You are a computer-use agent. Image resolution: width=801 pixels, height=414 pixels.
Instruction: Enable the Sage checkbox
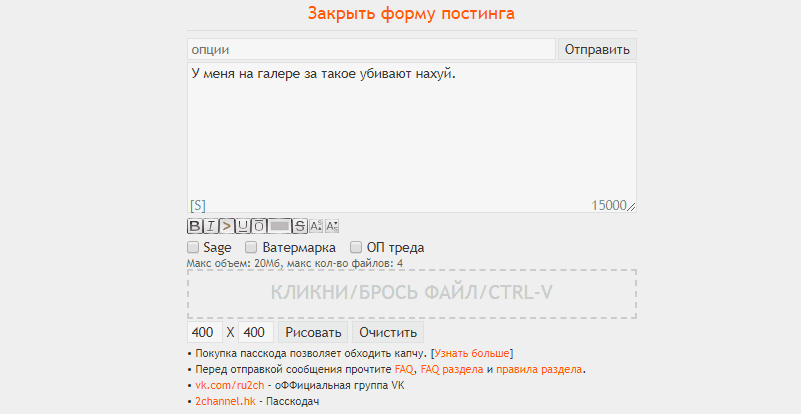pyautogui.click(x=193, y=247)
